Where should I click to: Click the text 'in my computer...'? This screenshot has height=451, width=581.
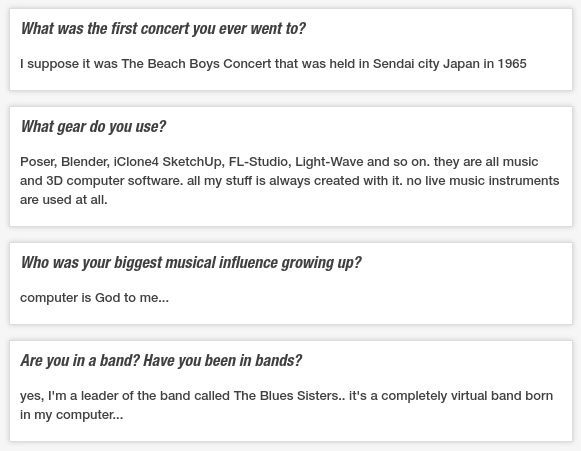[72, 415]
